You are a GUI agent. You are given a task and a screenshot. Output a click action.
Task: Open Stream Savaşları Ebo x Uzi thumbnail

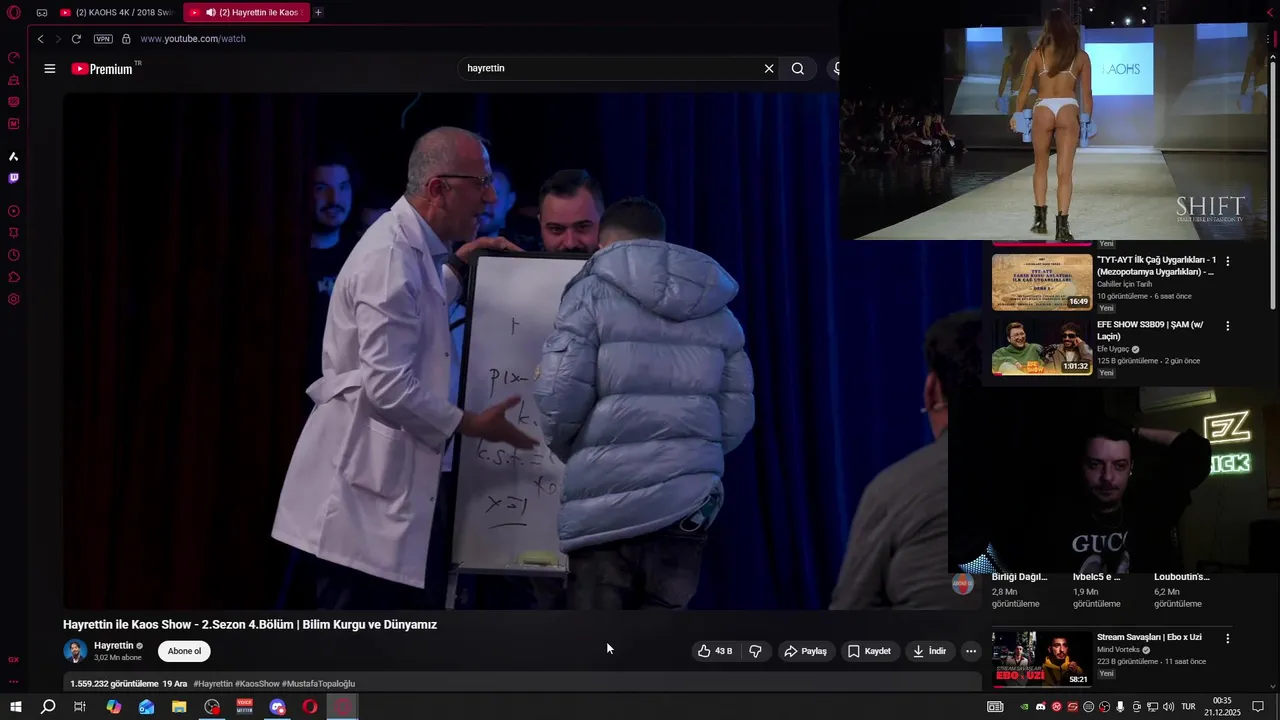(x=1042, y=659)
